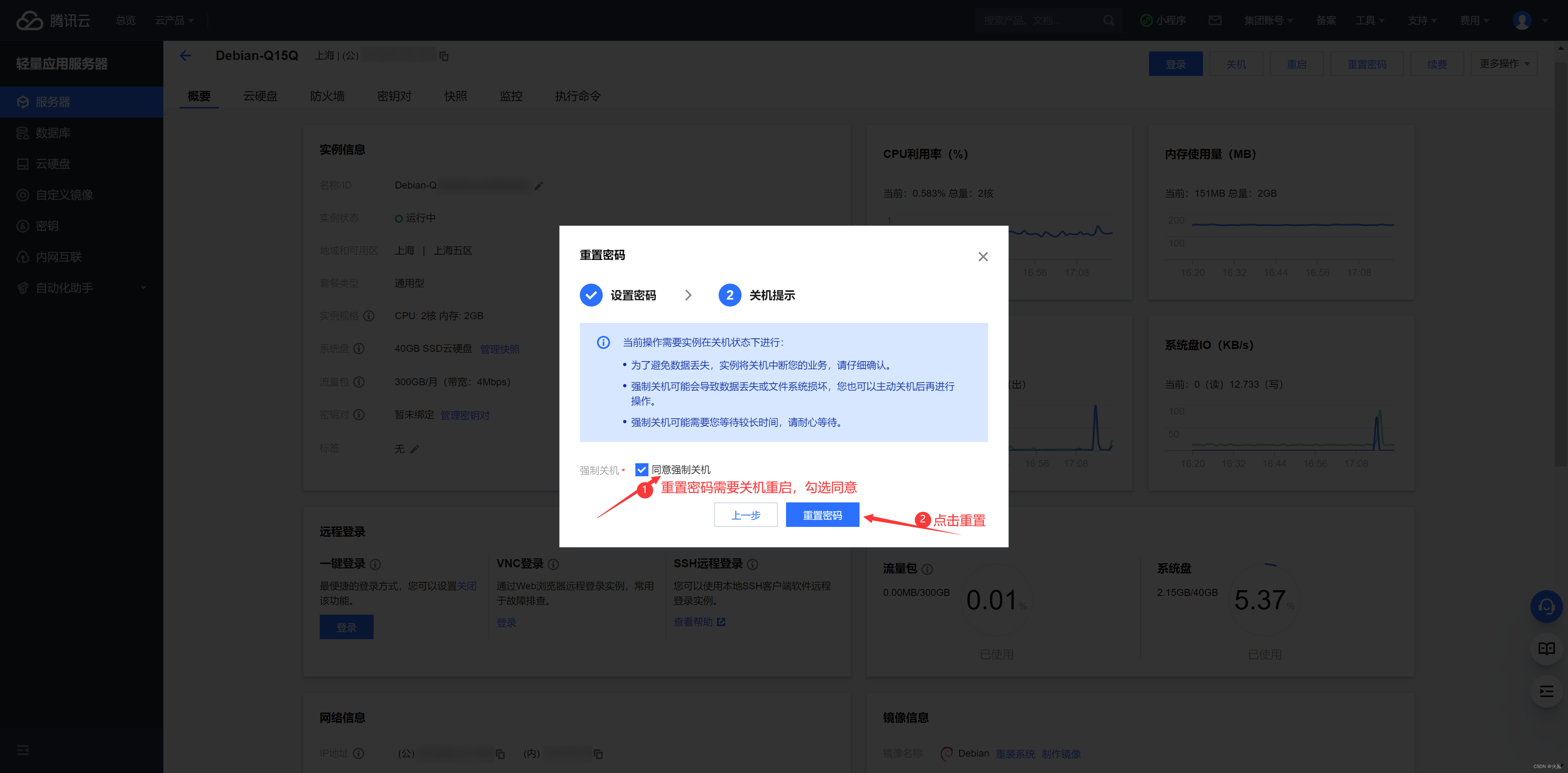Select 云硬盘 in the sidebar
The width and height of the screenshot is (1568, 773).
(x=82, y=164)
